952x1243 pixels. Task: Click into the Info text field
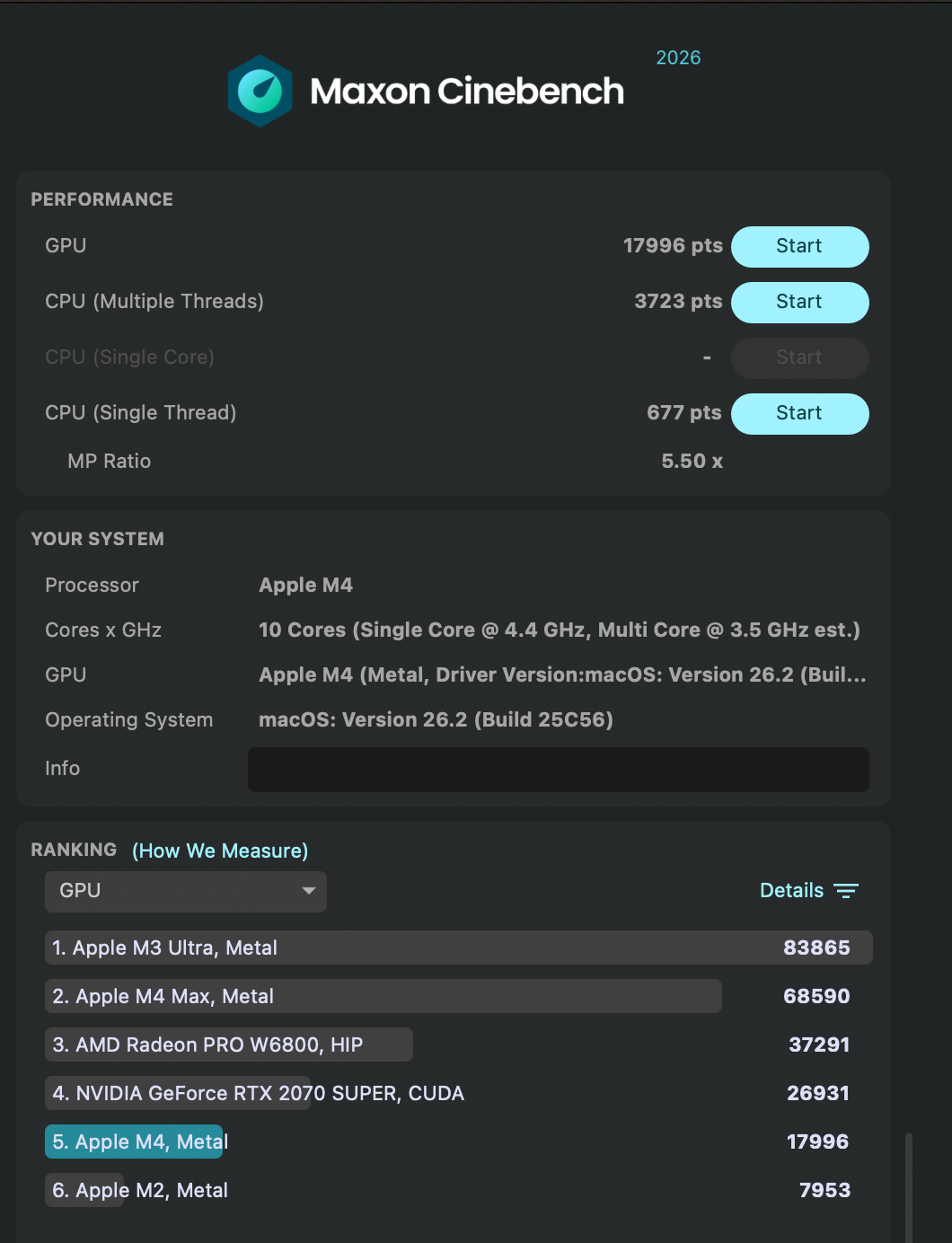point(558,770)
